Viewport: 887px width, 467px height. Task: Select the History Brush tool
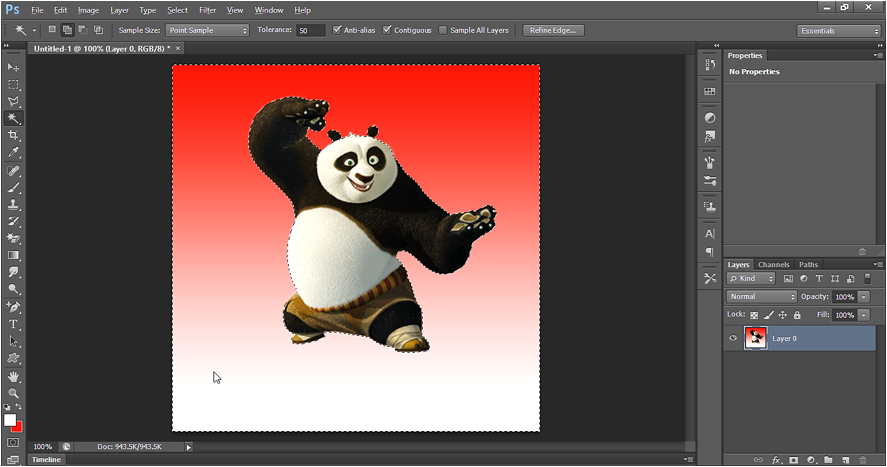click(13, 222)
